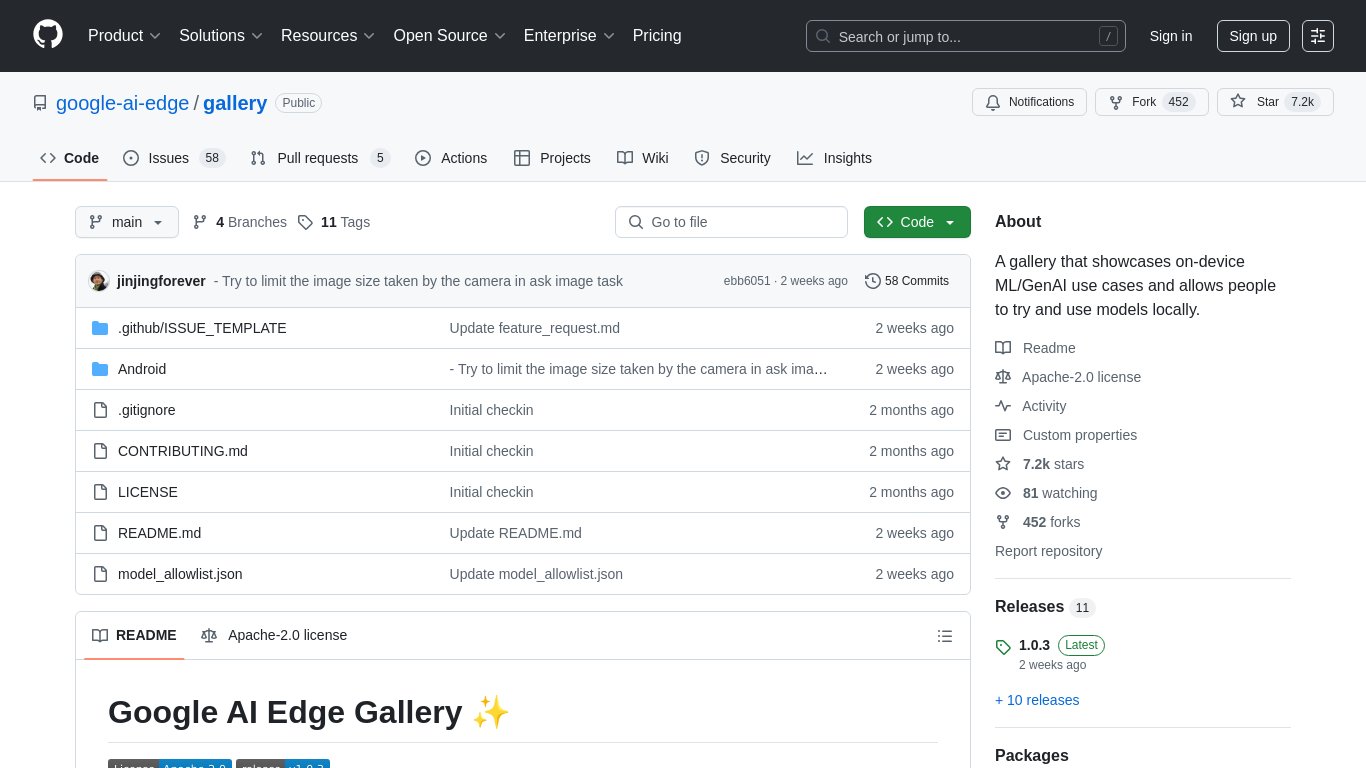Click the Sign up button
The width and height of the screenshot is (1366, 768).
coord(1252,36)
